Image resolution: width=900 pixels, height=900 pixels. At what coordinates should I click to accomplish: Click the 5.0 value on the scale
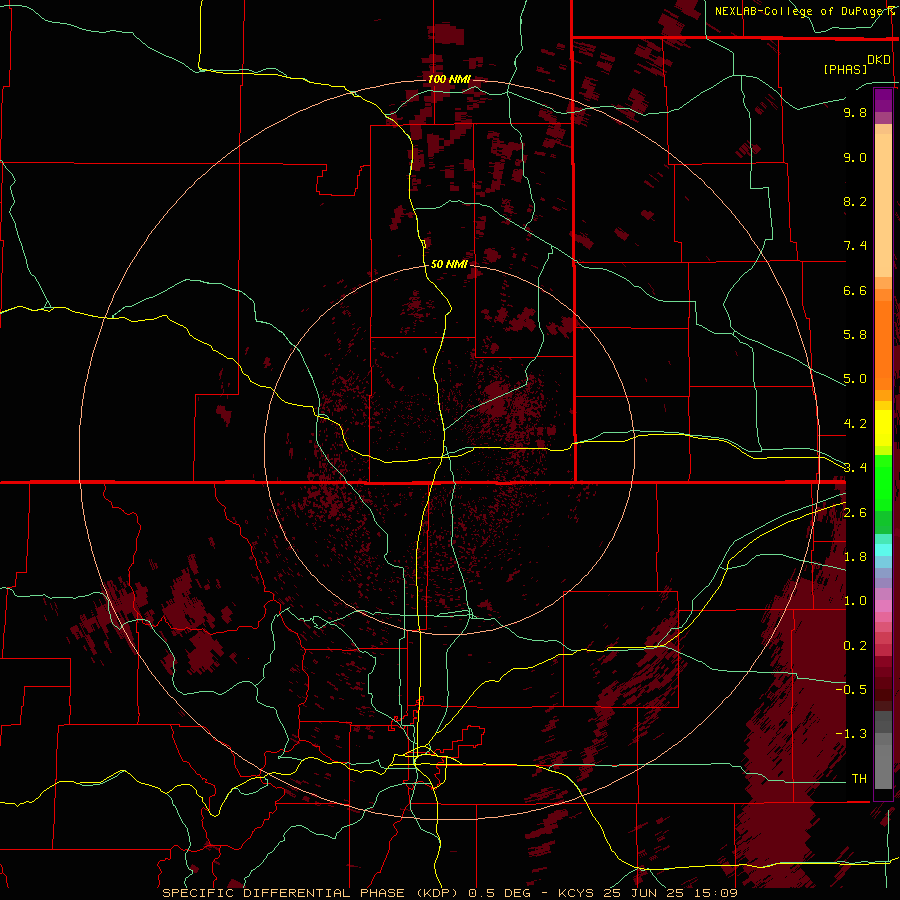855,379
